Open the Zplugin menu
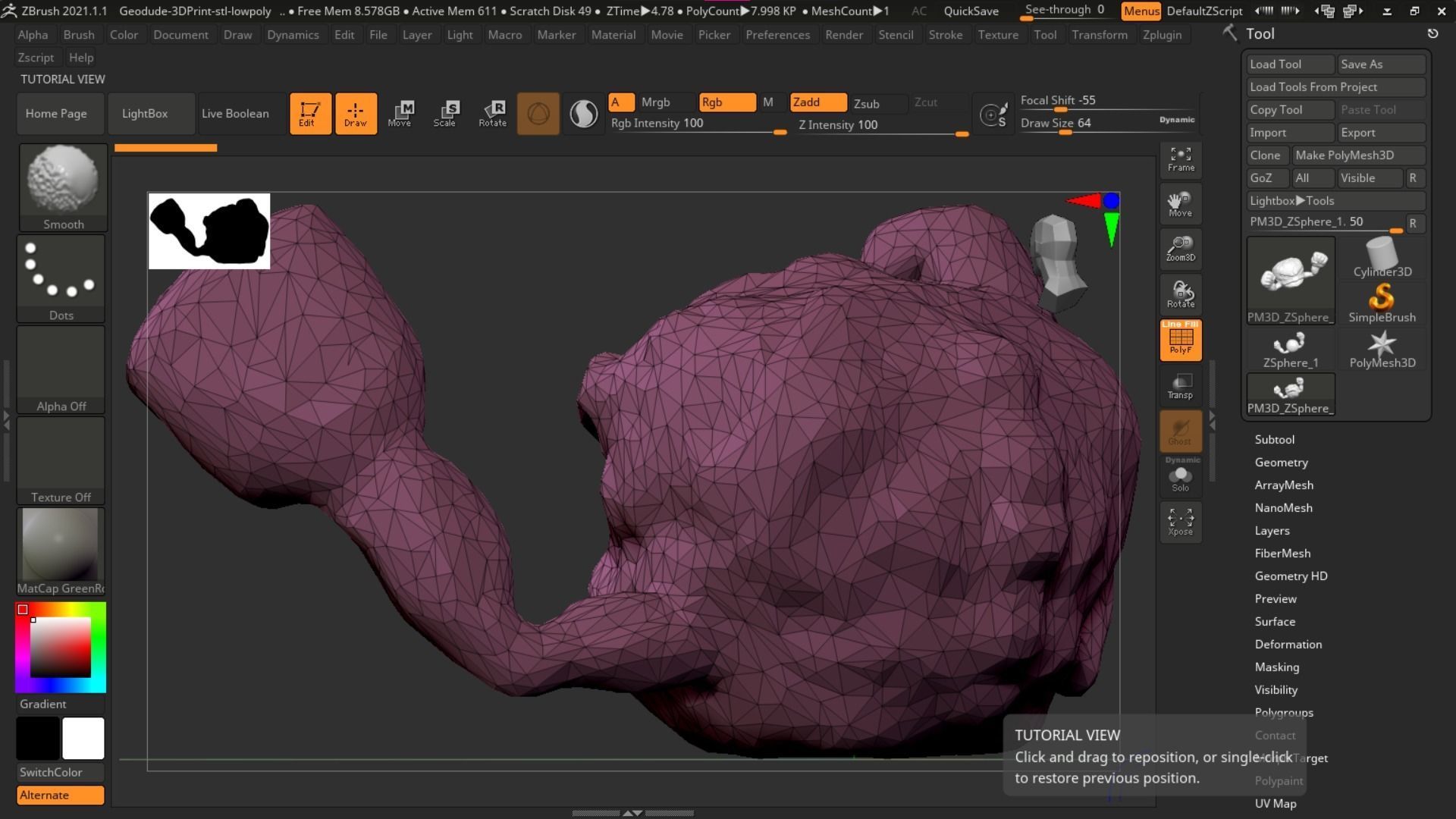The width and height of the screenshot is (1456, 819). coord(1162,35)
